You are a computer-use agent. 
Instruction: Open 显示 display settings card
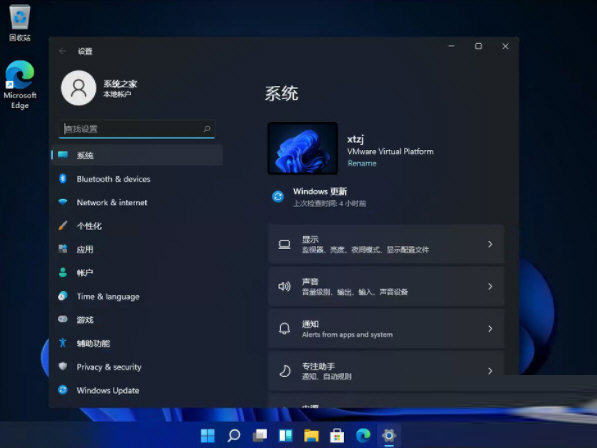pos(386,244)
